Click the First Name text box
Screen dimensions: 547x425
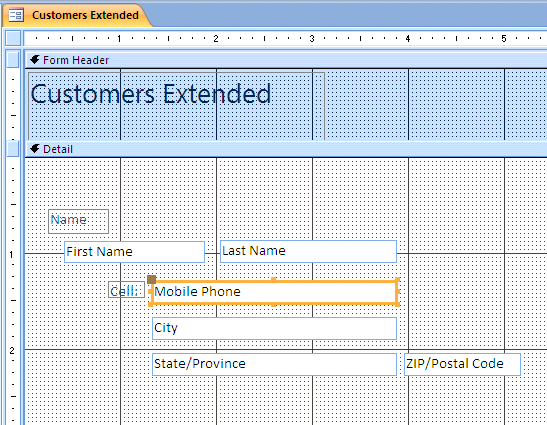pyautogui.click(x=134, y=252)
